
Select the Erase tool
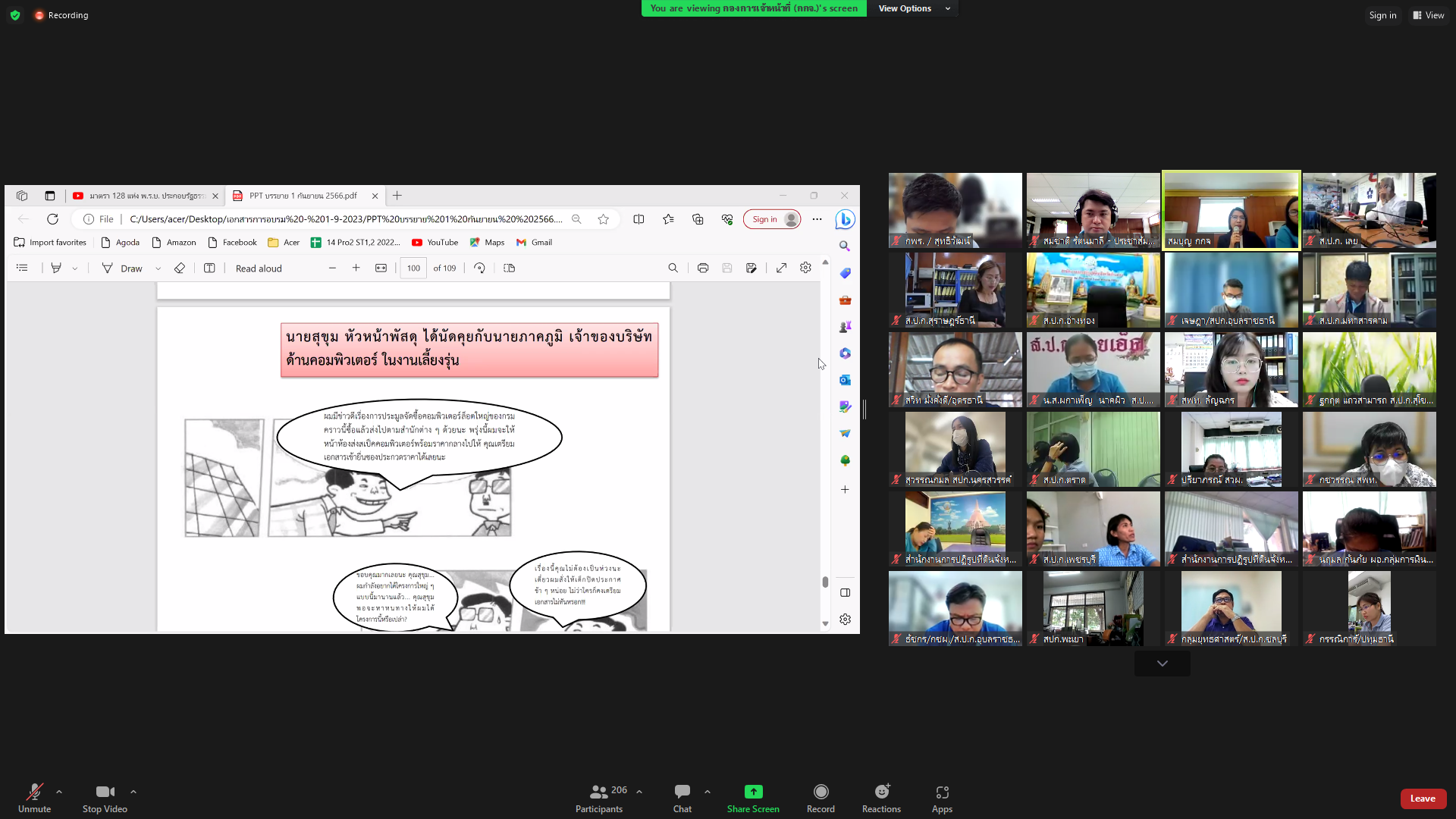(180, 268)
